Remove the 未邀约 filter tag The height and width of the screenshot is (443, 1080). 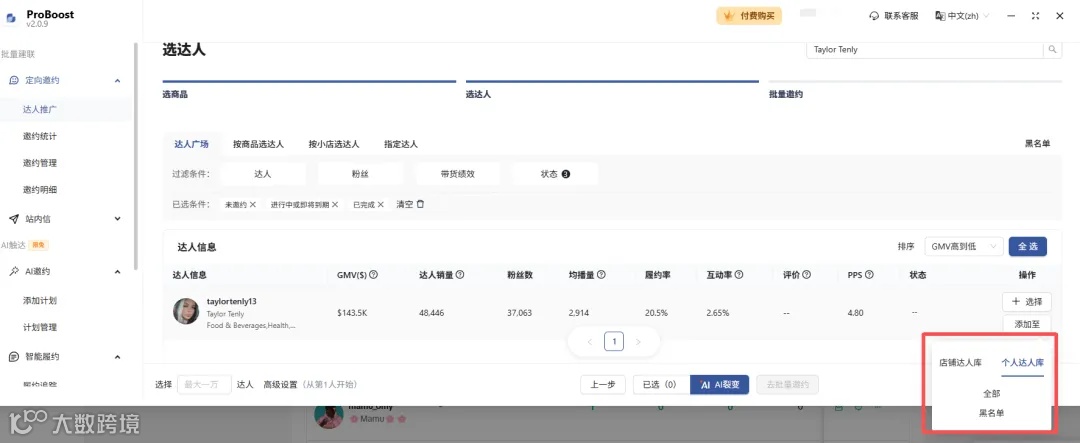(253, 205)
